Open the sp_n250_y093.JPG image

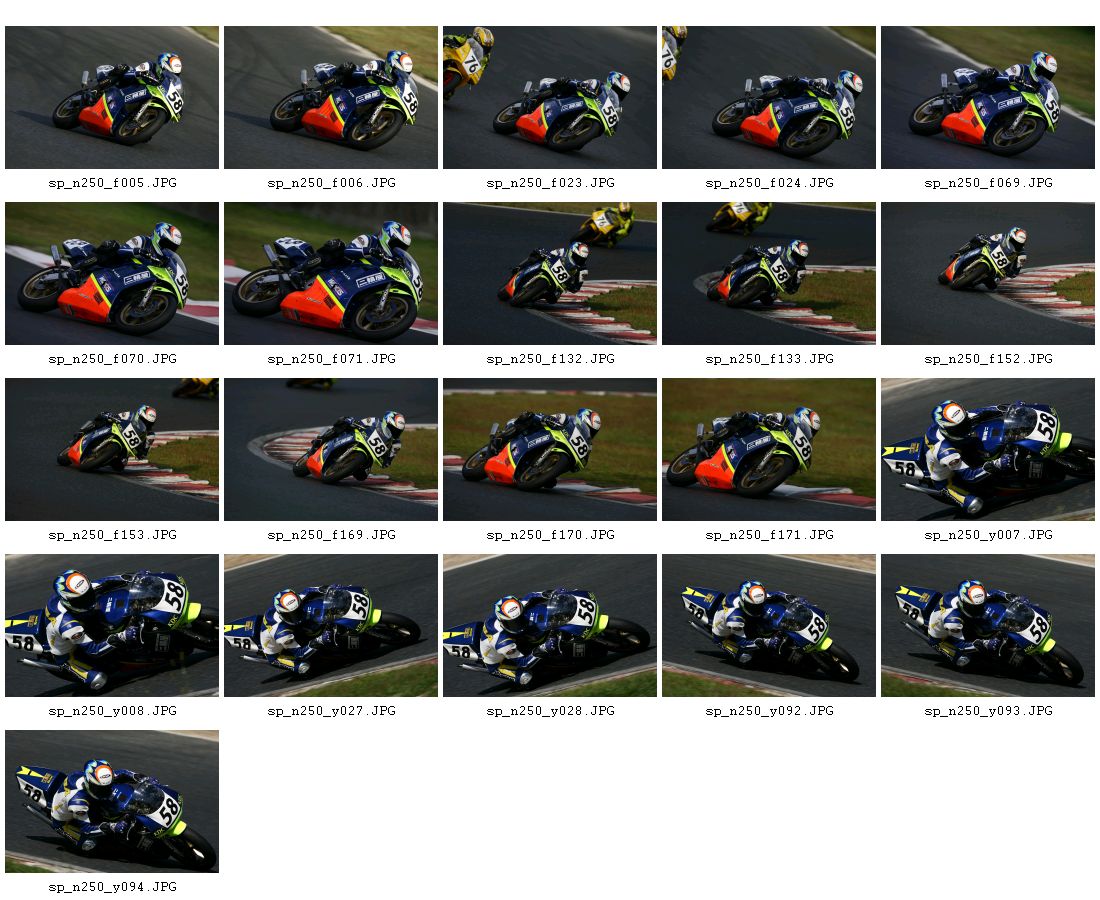(987, 626)
